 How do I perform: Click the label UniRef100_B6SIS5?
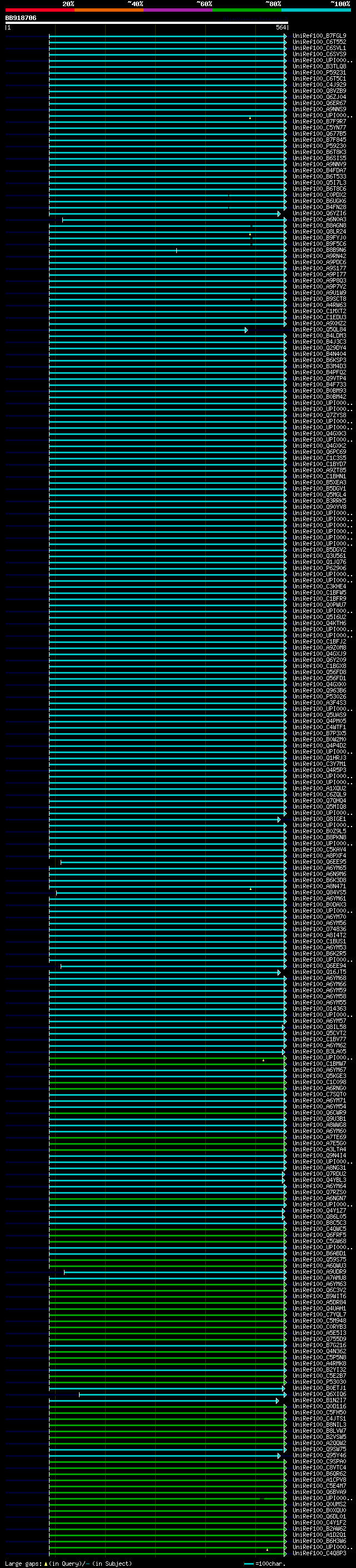tap(319, 159)
